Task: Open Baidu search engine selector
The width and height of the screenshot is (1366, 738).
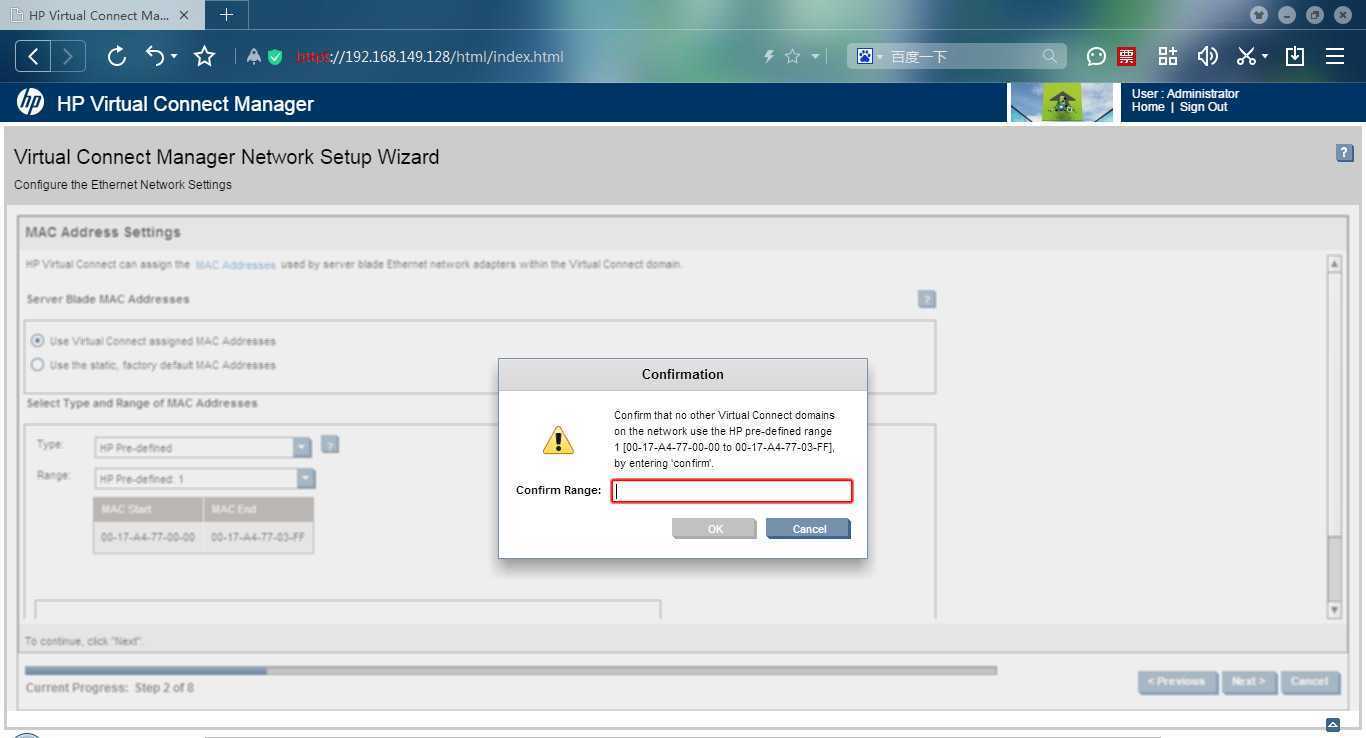Action: click(x=869, y=56)
